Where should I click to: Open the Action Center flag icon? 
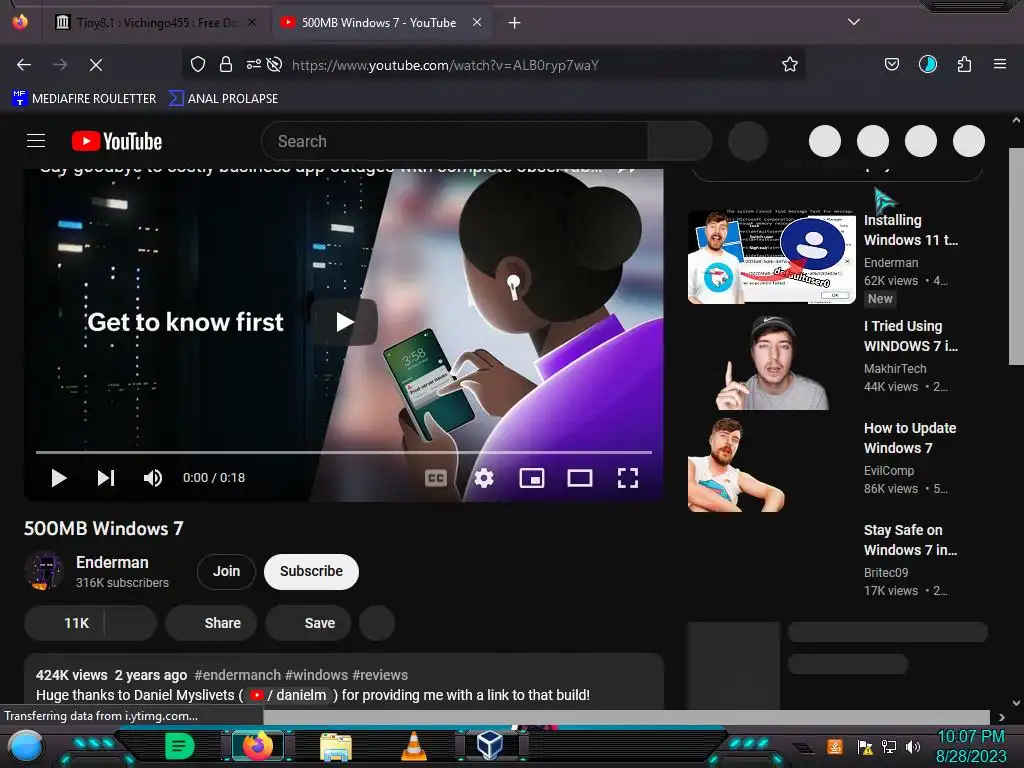865,746
